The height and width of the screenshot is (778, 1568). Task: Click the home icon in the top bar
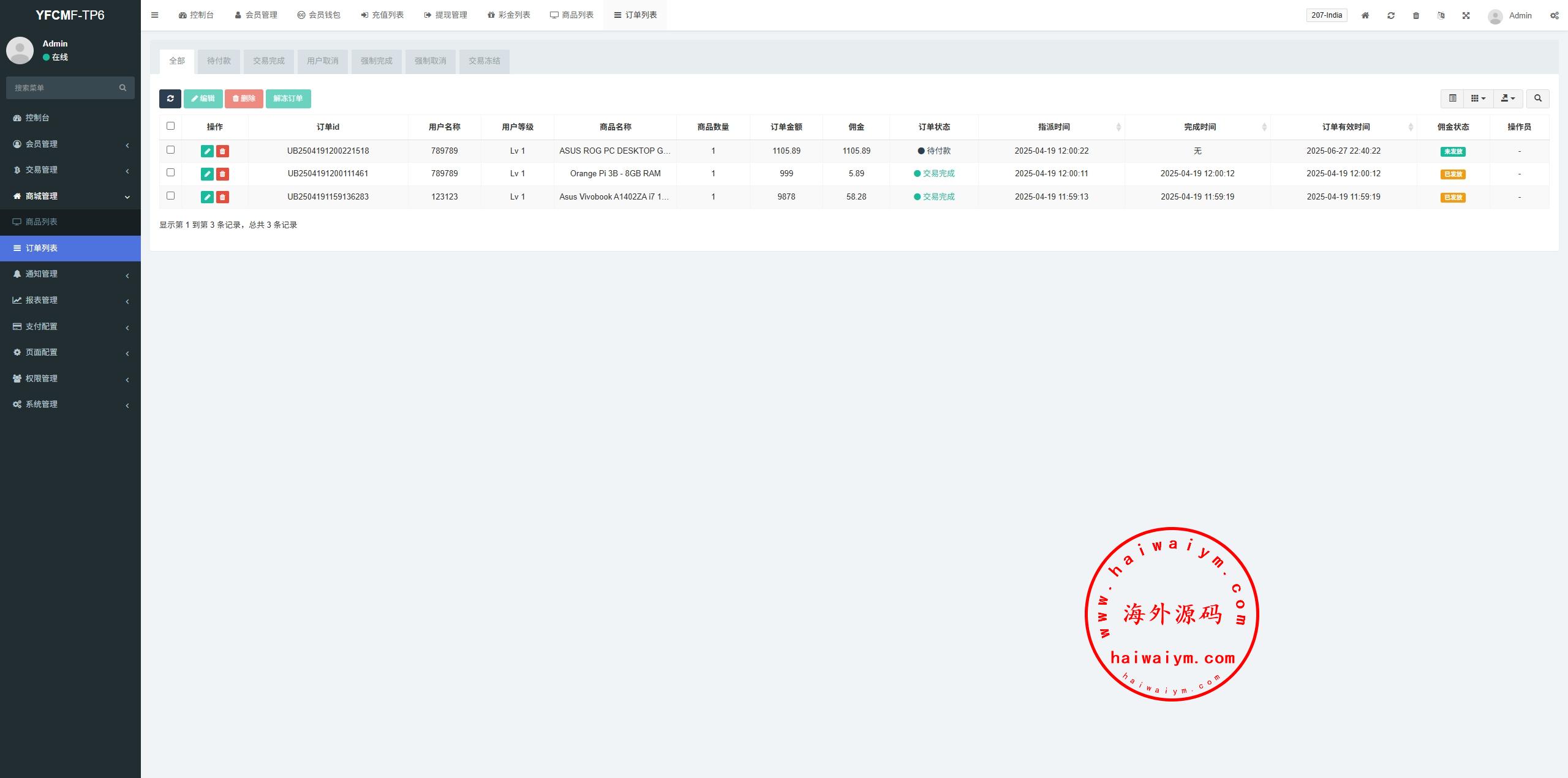(1365, 15)
